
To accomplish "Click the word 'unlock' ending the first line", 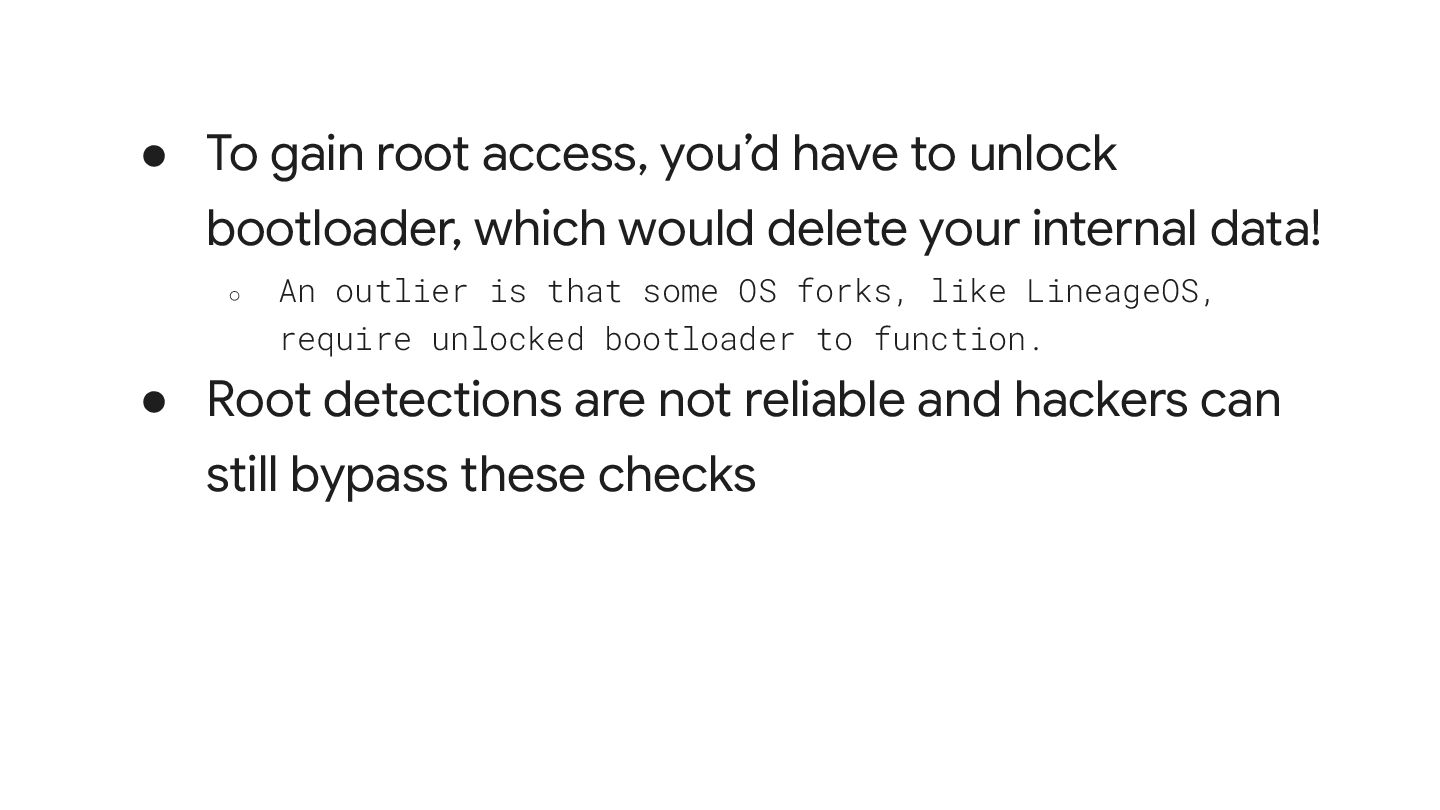I will pyautogui.click(x=1042, y=154).
